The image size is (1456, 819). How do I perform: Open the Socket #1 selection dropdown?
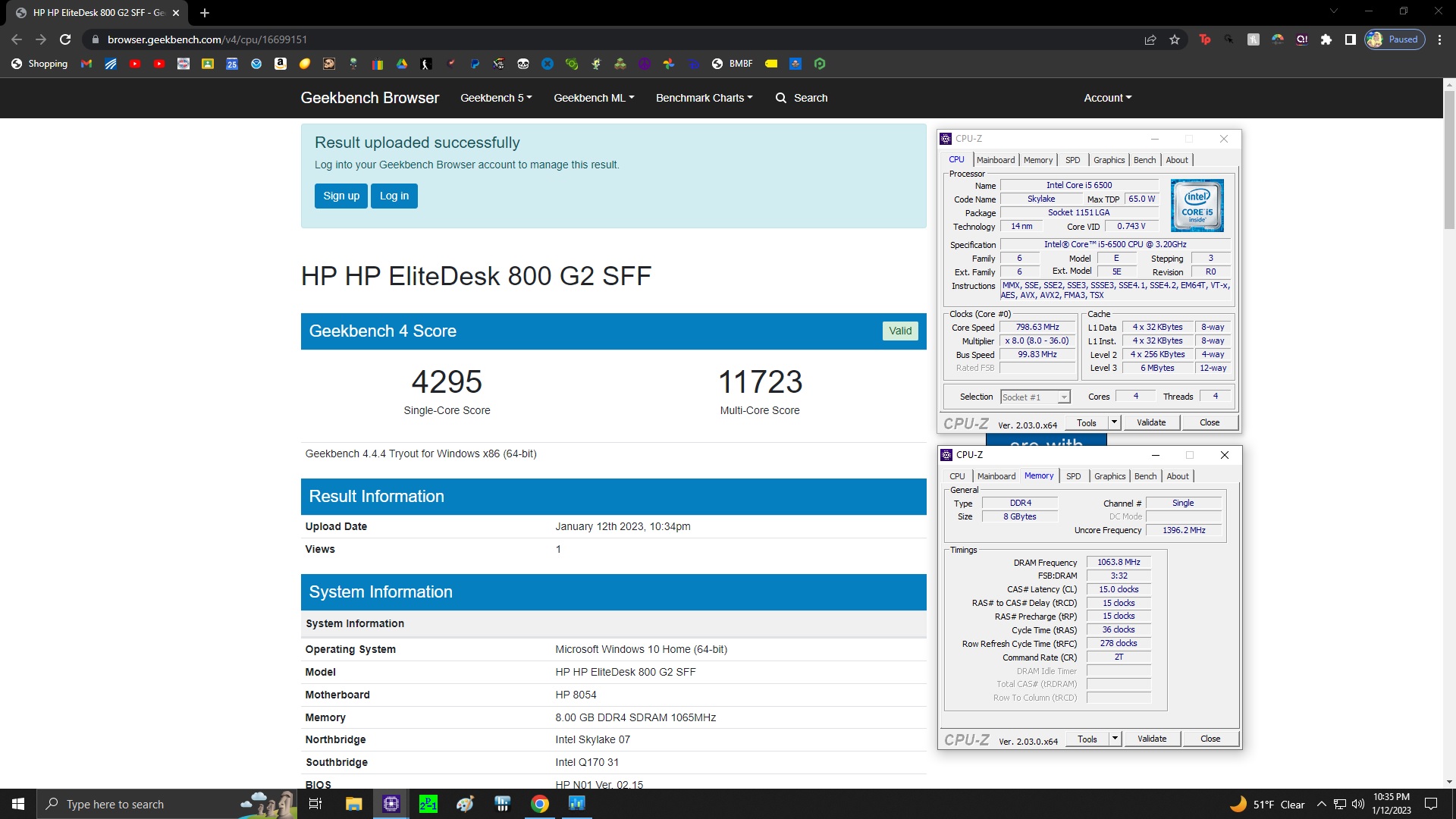tap(1035, 397)
